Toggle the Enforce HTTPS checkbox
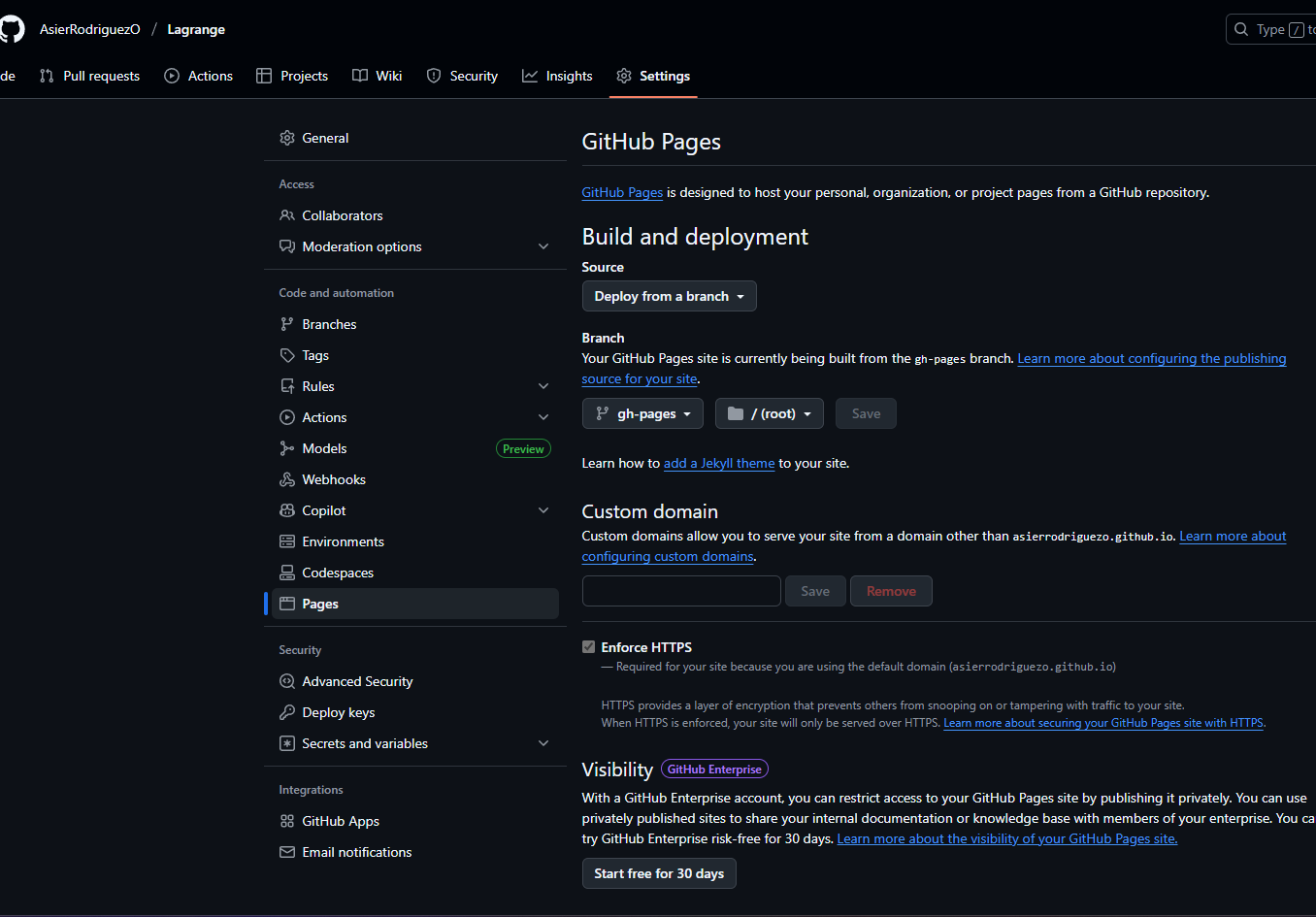Screen dimensions: 1316x917 pyautogui.click(x=588, y=647)
